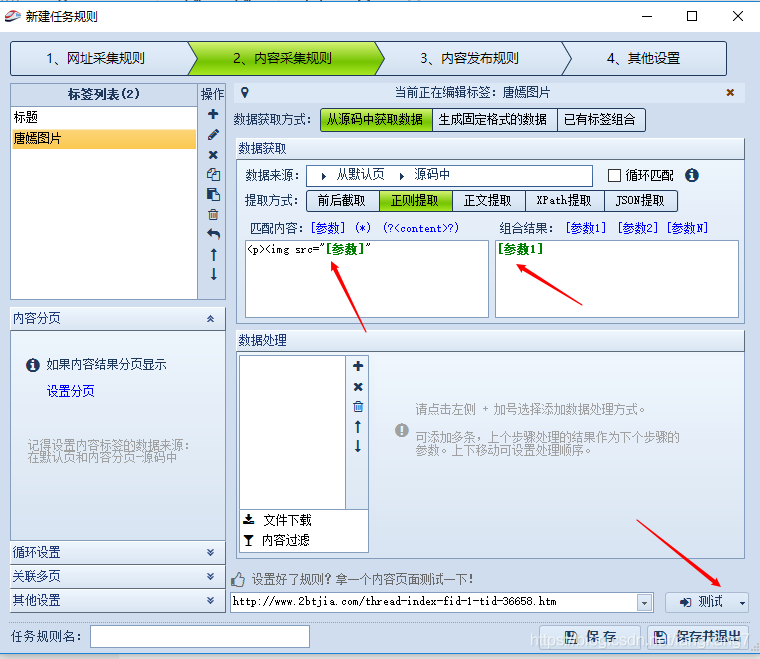This screenshot has height=659, width=760.
Task: Click the combined result text area
Action: point(617,279)
